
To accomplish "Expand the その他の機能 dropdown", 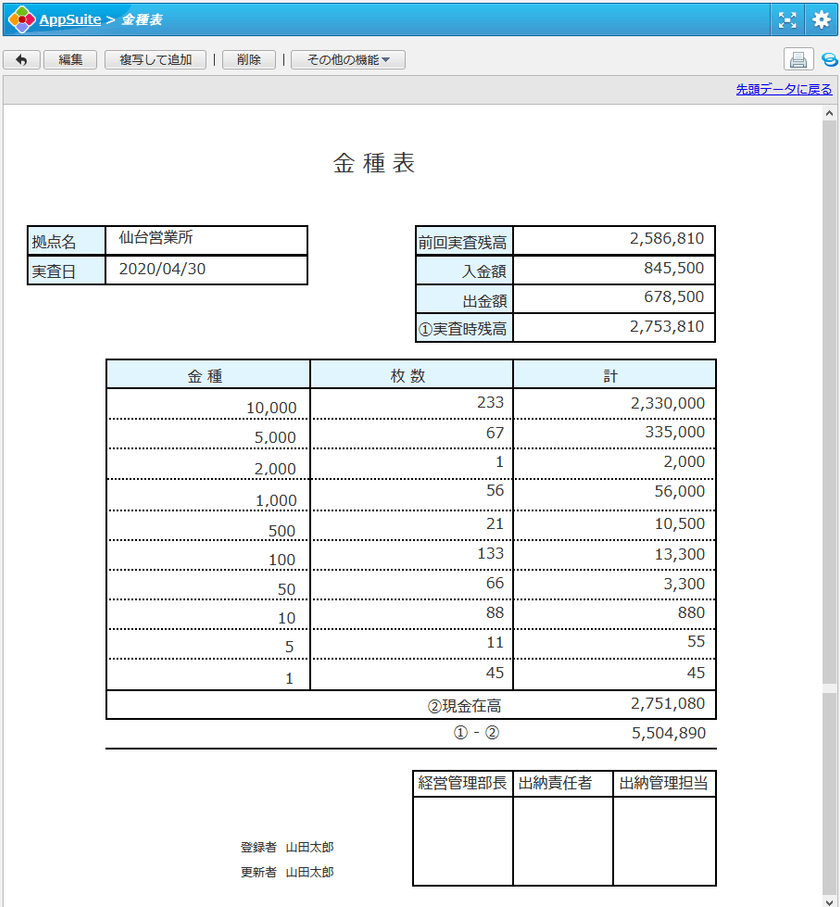I will pos(348,60).
